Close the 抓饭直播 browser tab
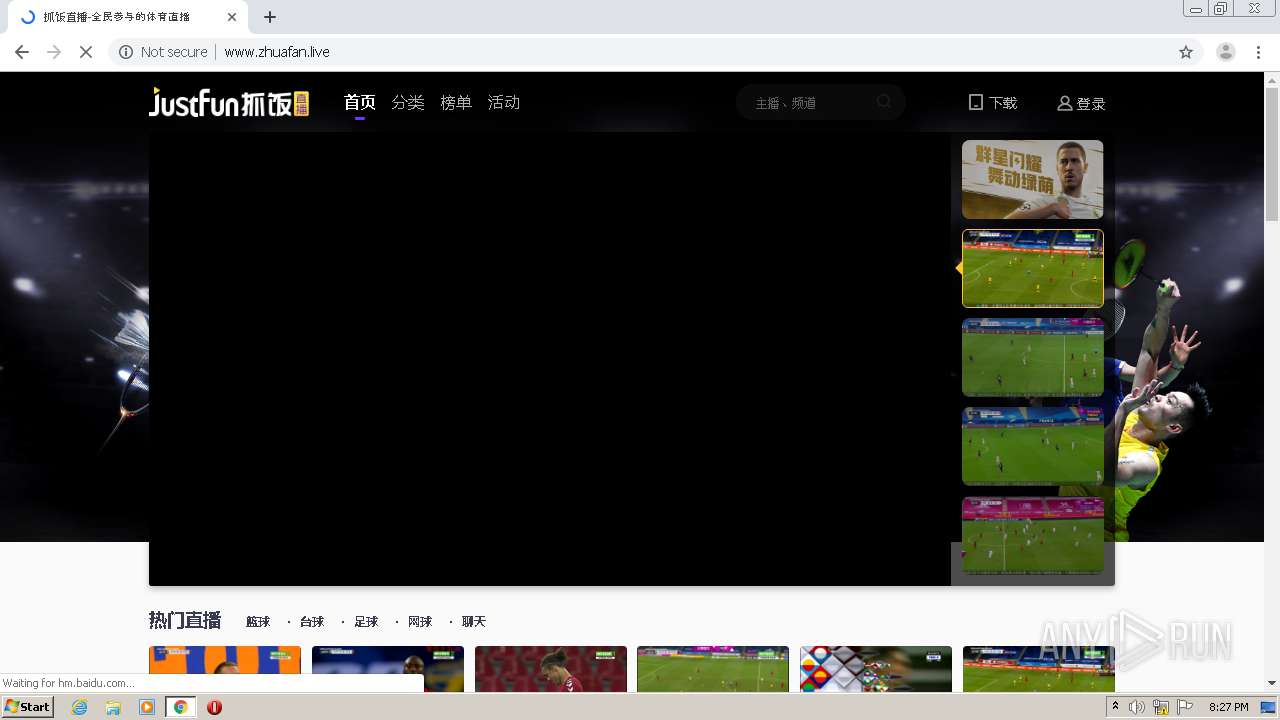1280x720 pixels. pos(232,17)
